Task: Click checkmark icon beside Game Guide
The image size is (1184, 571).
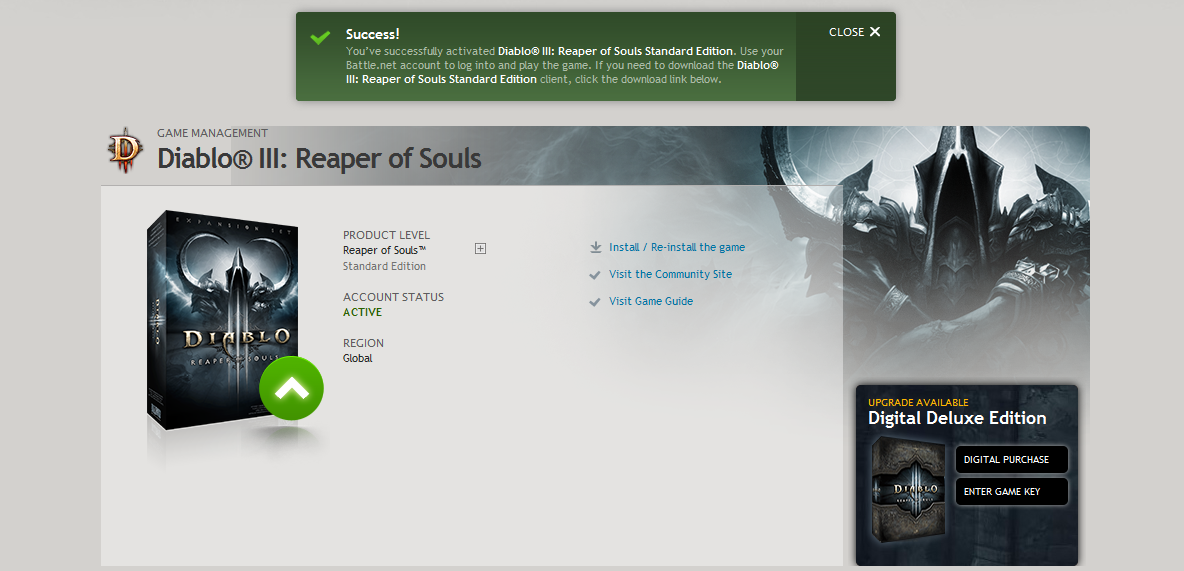Action: 595,302
